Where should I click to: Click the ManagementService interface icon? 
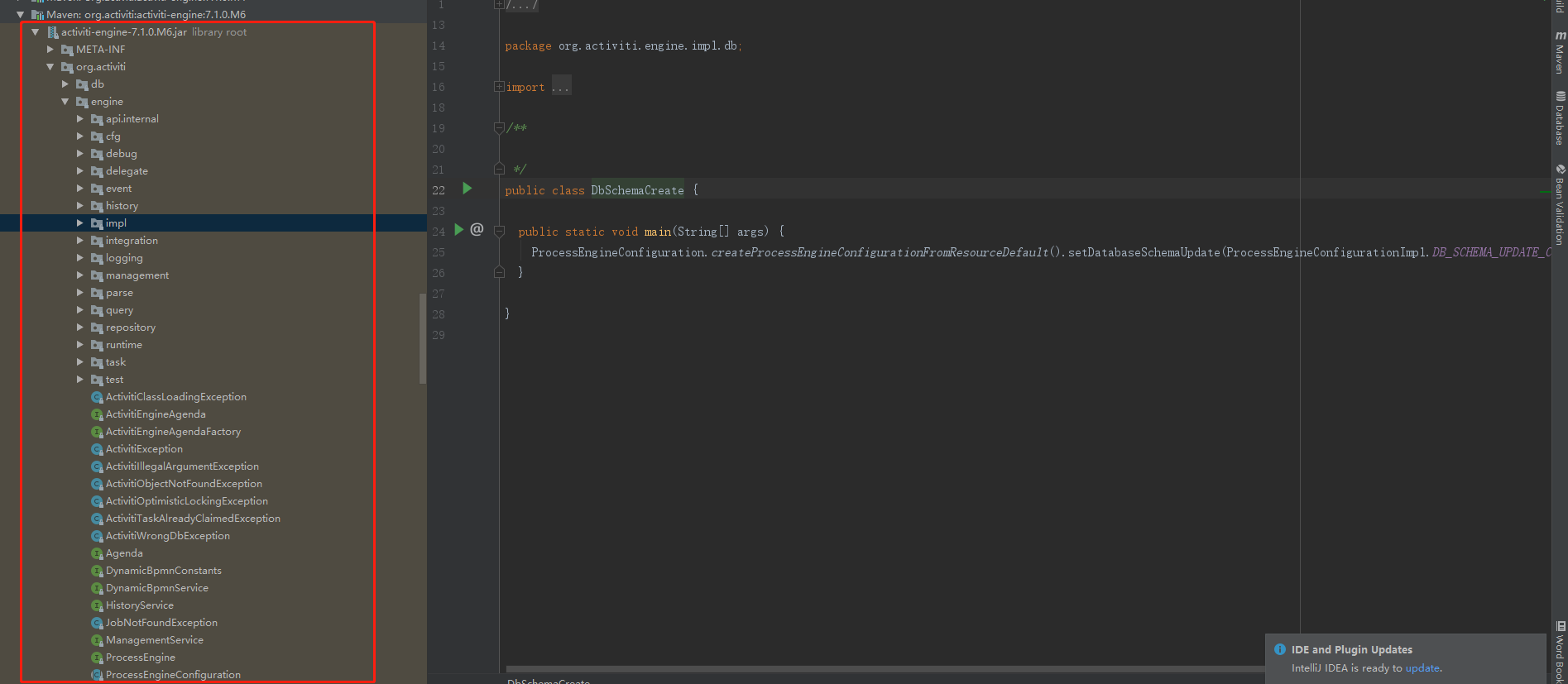click(x=97, y=641)
